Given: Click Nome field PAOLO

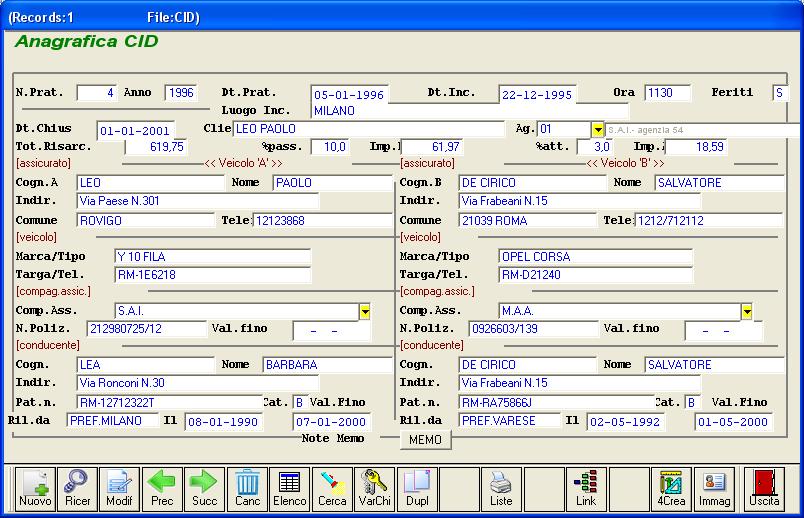Looking at the screenshot, I should [333, 183].
